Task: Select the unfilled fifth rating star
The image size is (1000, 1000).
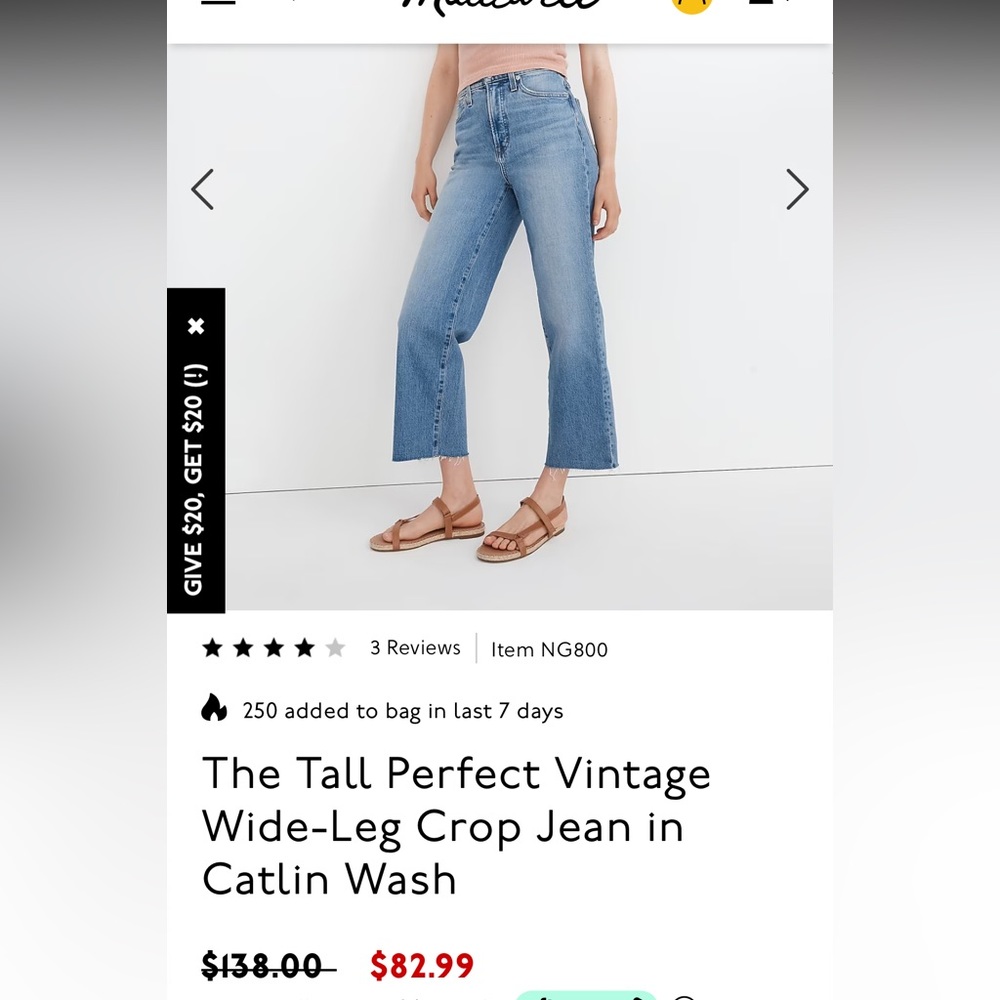Action: [x=333, y=648]
